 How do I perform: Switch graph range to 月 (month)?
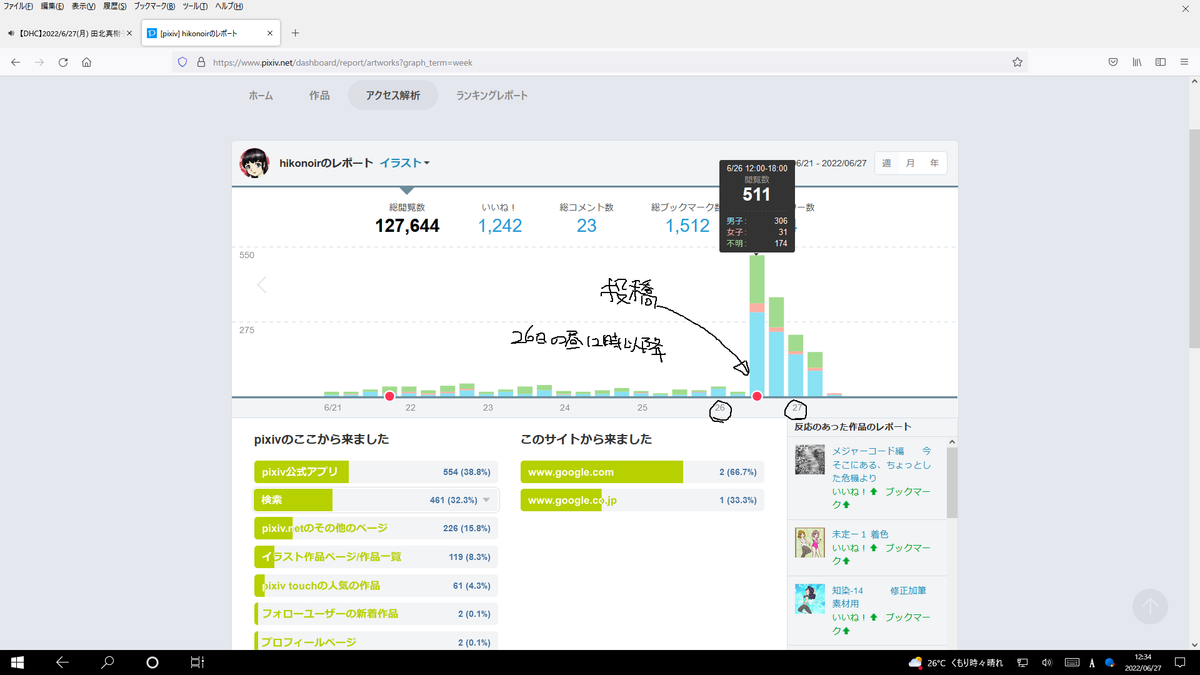click(x=910, y=163)
